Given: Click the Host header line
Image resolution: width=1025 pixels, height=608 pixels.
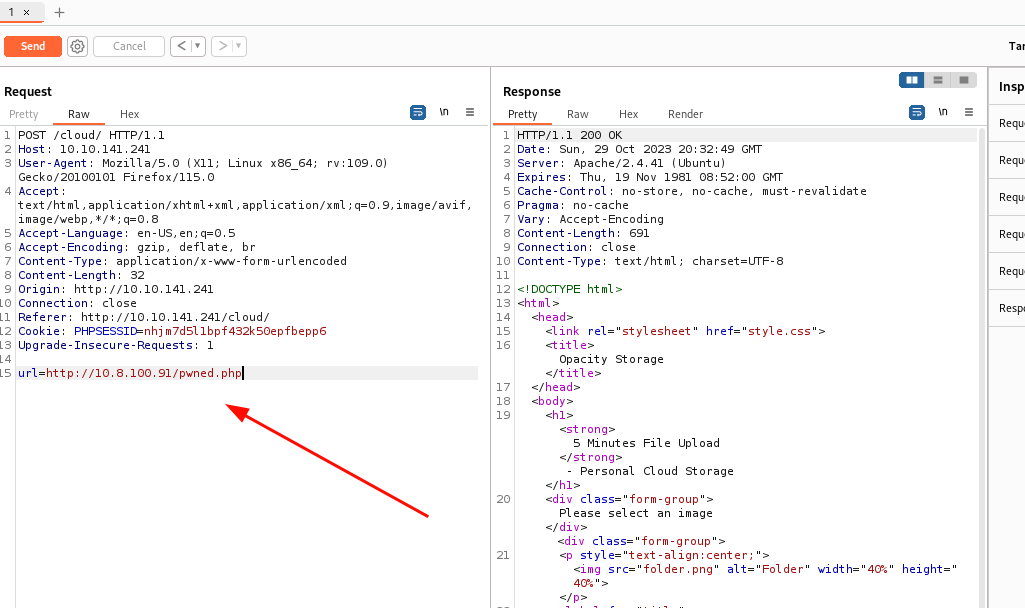Looking at the screenshot, I should (84, 149).
